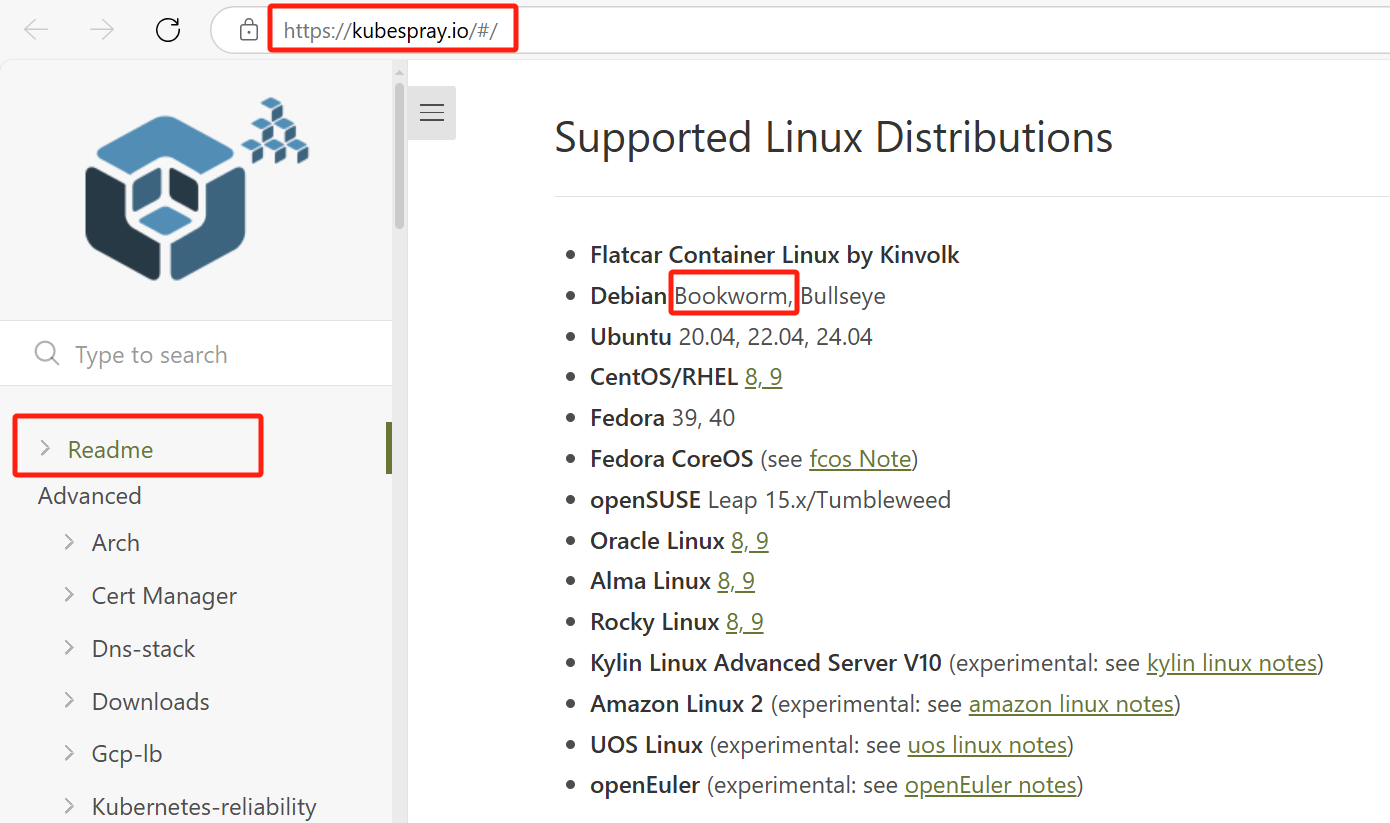The width and height of the screenshot is (1390, 823).
Task: Click 'Kylin Linux Advanced Server V10' text
Action: click(766, 663)
